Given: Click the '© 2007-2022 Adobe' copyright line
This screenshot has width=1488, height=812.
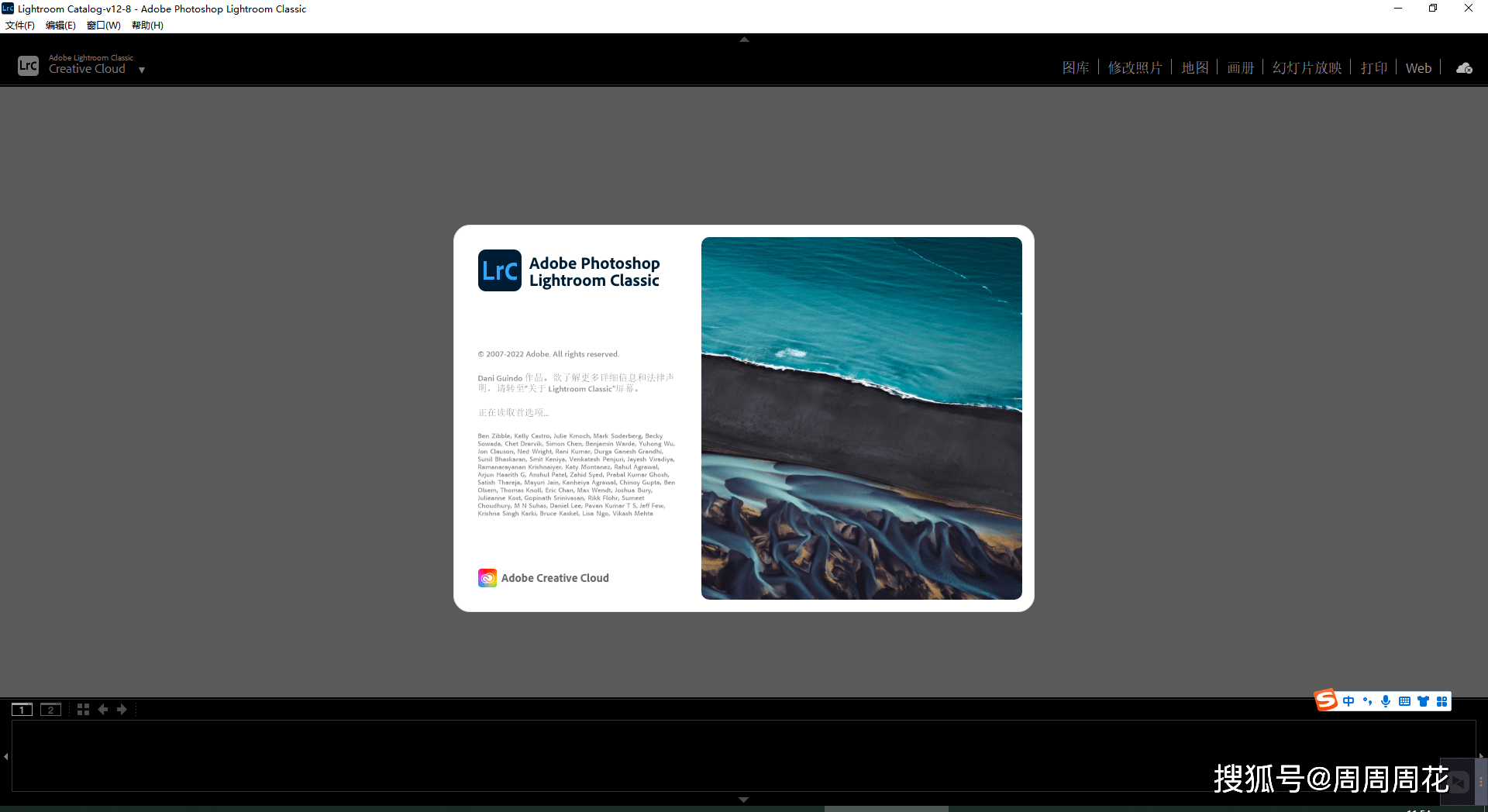Looking at the screenshot, I should tap(549, 354).
